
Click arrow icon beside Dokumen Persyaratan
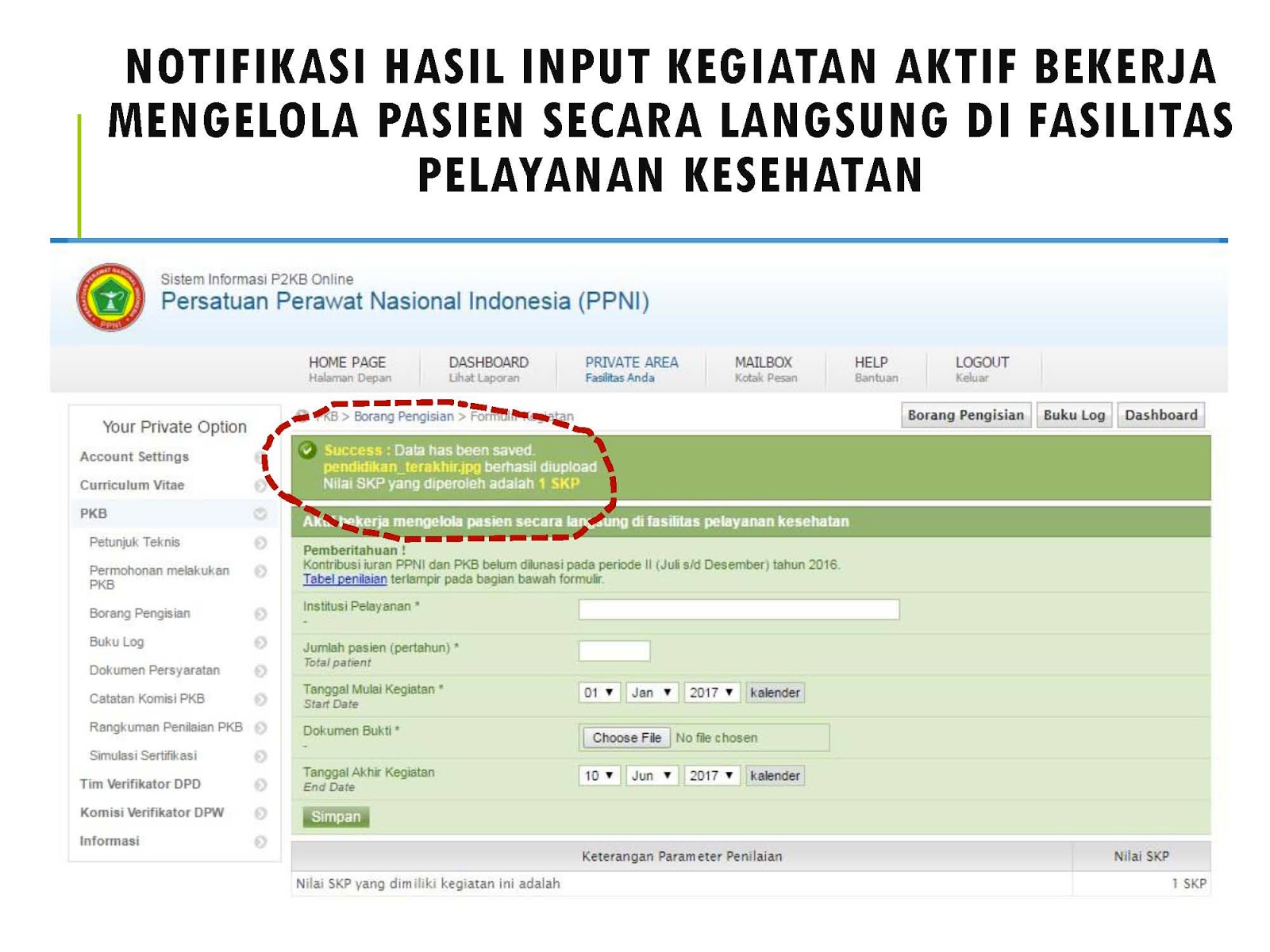(x=260, y=671)
